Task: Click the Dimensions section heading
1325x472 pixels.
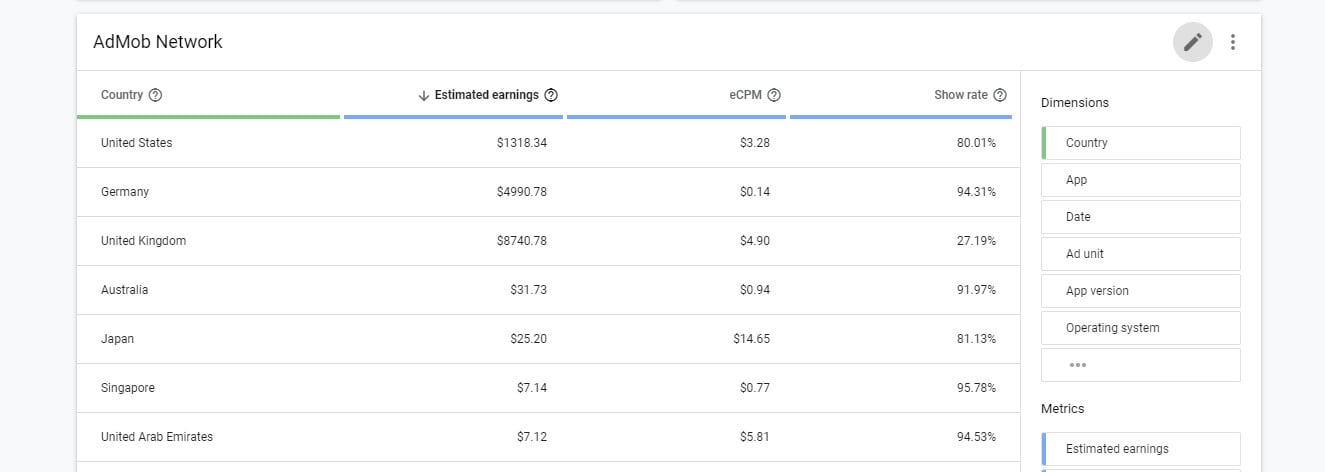Action: (x=1075, y=103)
